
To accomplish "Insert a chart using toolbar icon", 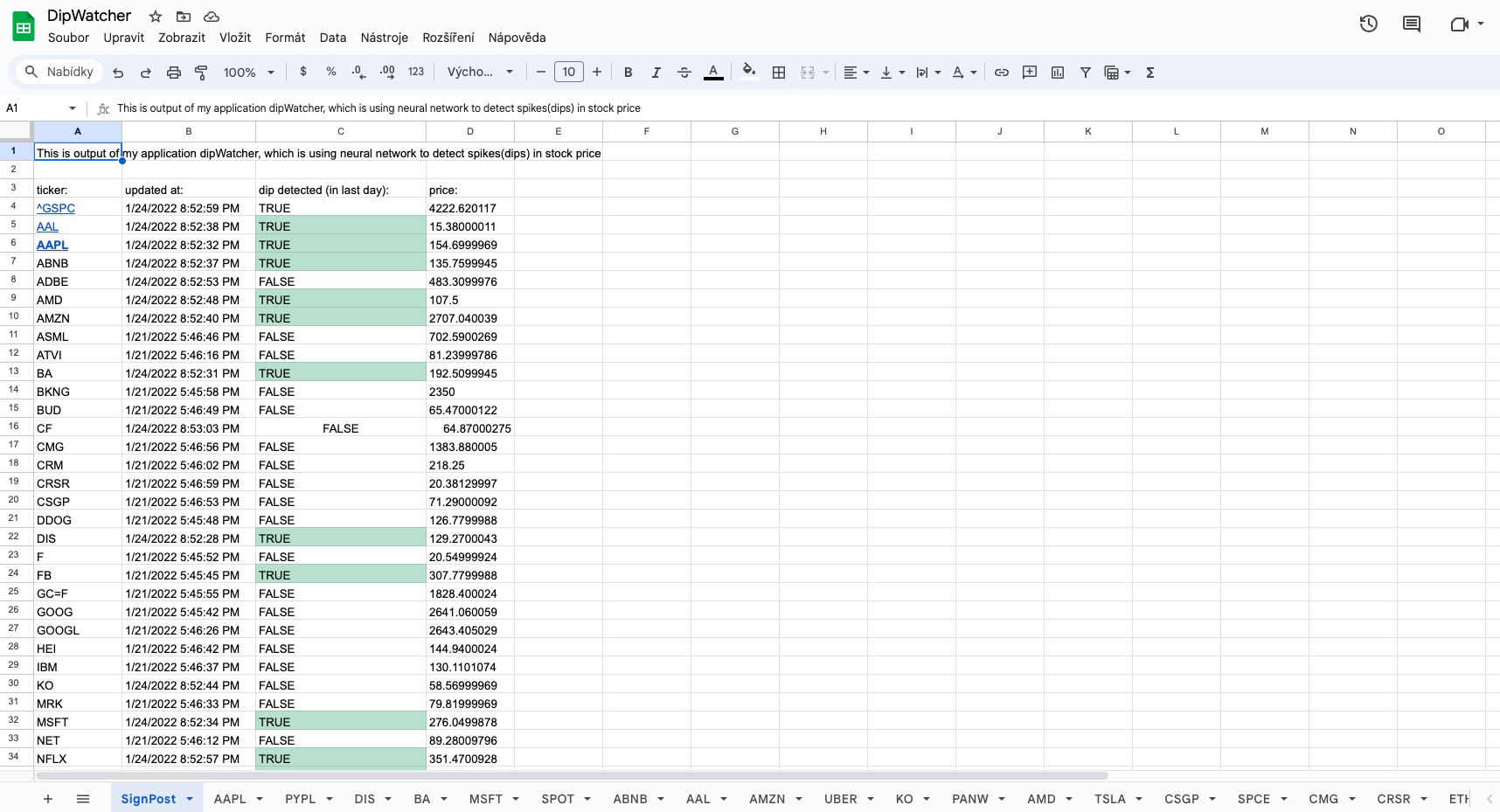I will coord(1058,73).
